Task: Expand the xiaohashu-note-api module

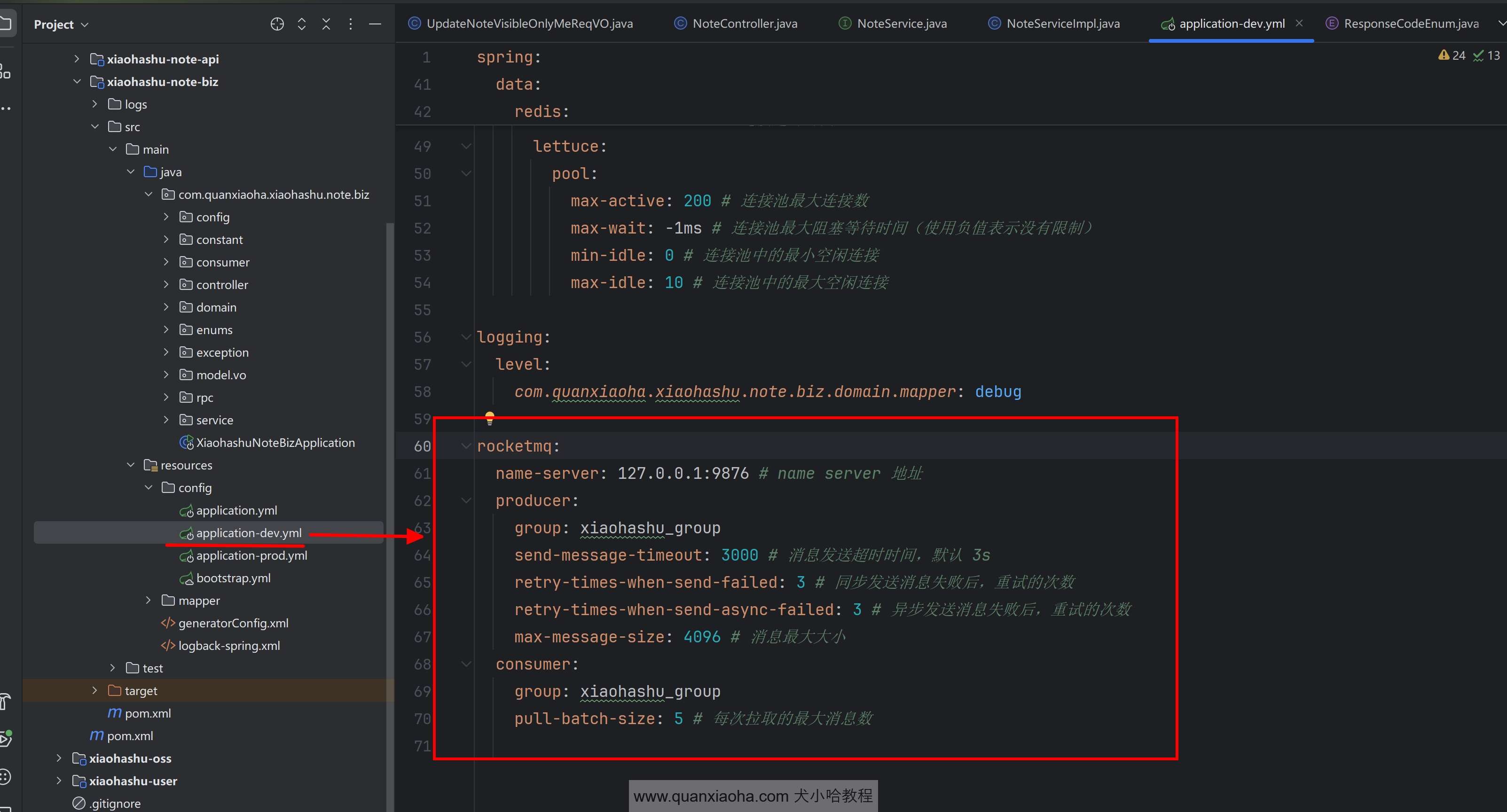Action: [77, 59]
